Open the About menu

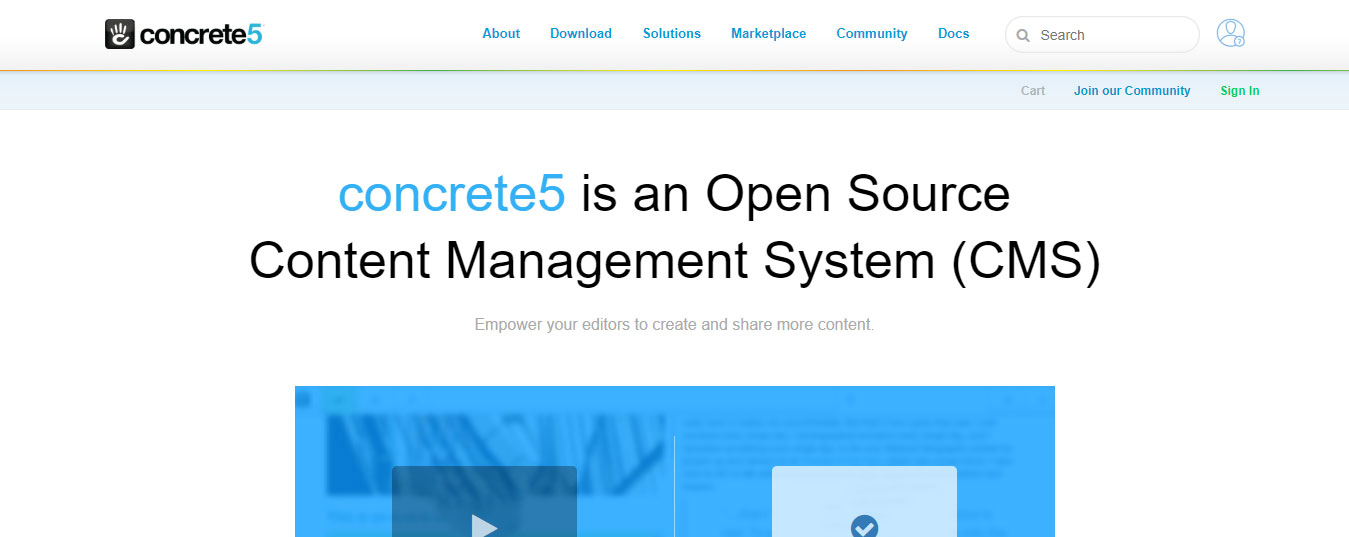pyautogui.click(x=501, y=33)
